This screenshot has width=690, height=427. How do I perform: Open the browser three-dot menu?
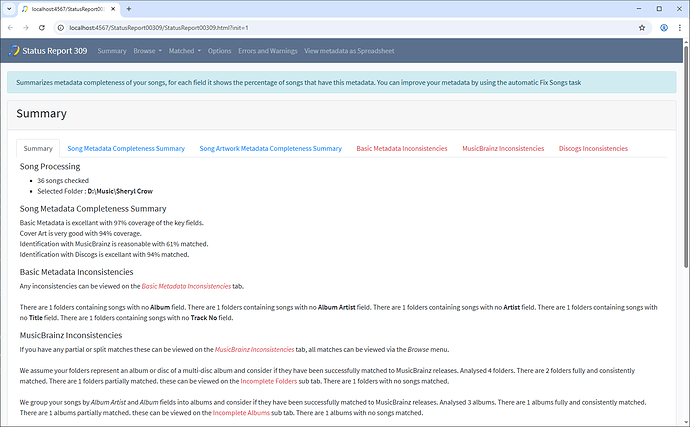coord(679,28)
